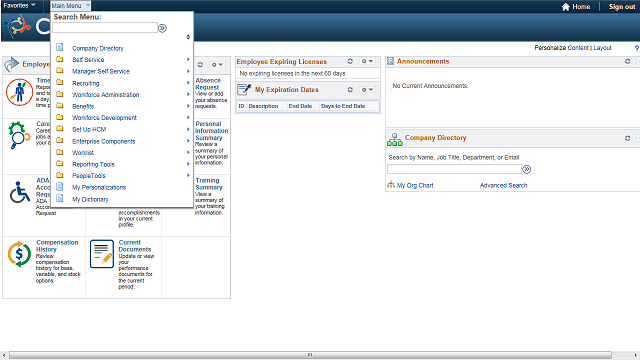Open Current Documents link
This screenshot has height=360, width=640.
(x=135, y=246)
